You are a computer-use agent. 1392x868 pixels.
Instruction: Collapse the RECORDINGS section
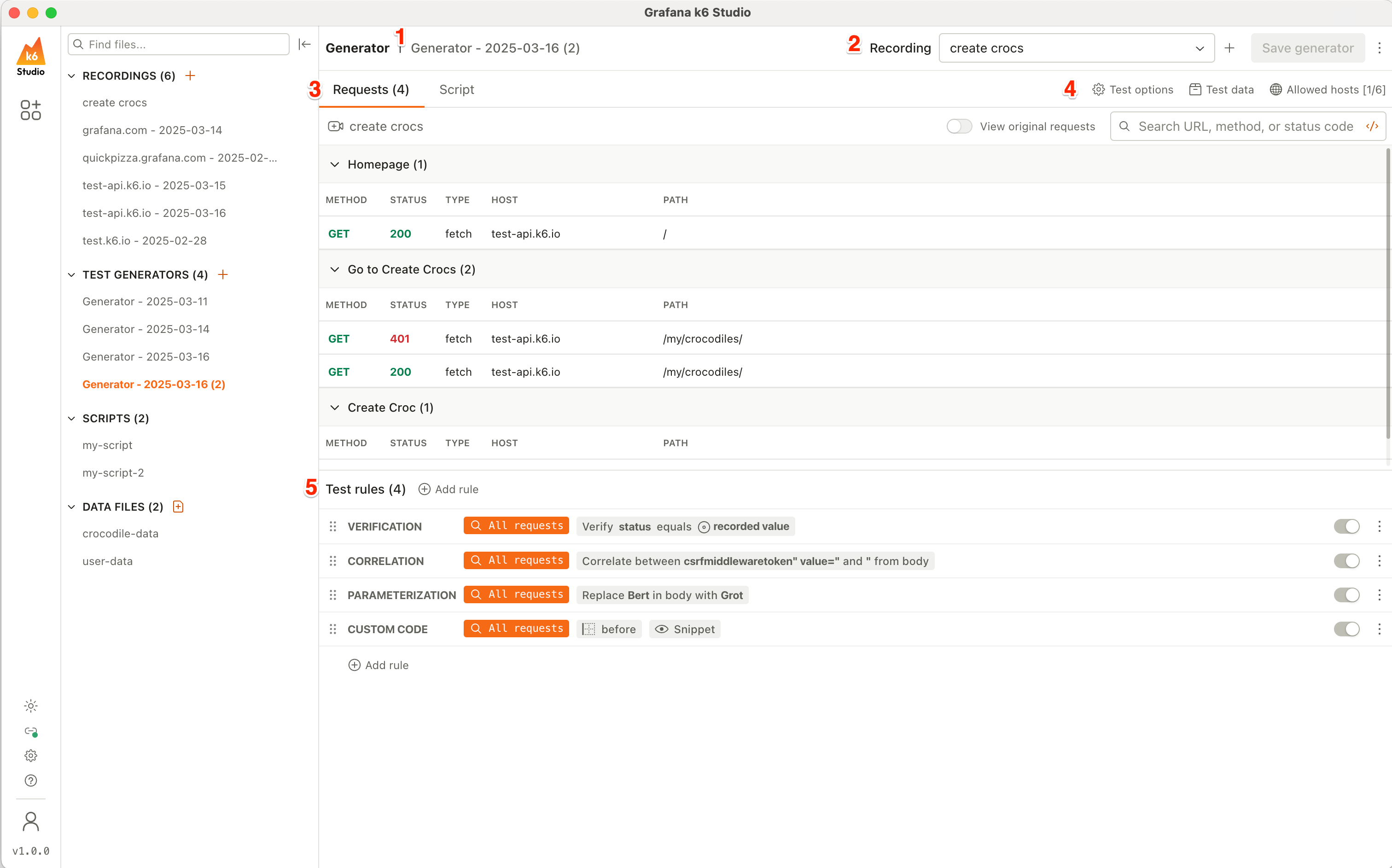pos(71,75)
